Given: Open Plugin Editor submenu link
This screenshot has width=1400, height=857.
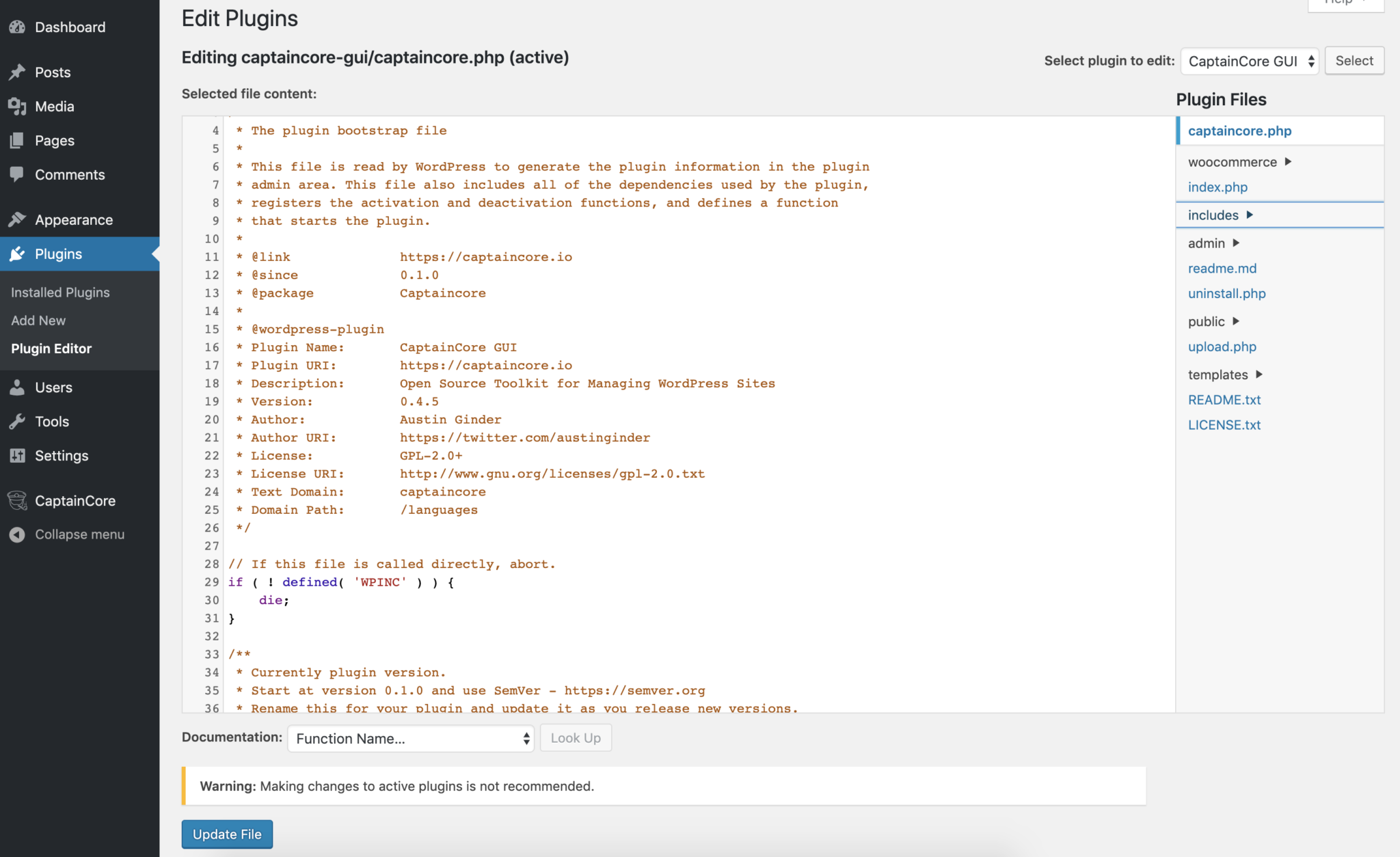Looking at the screenshot, I should coord(51,349).
